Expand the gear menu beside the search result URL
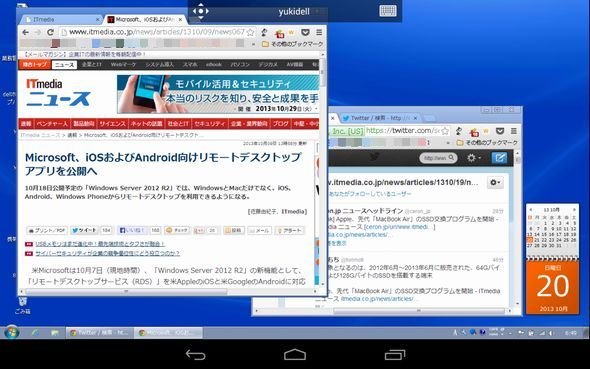The height and width of the screenshot is (369, 590). (495, 183)
